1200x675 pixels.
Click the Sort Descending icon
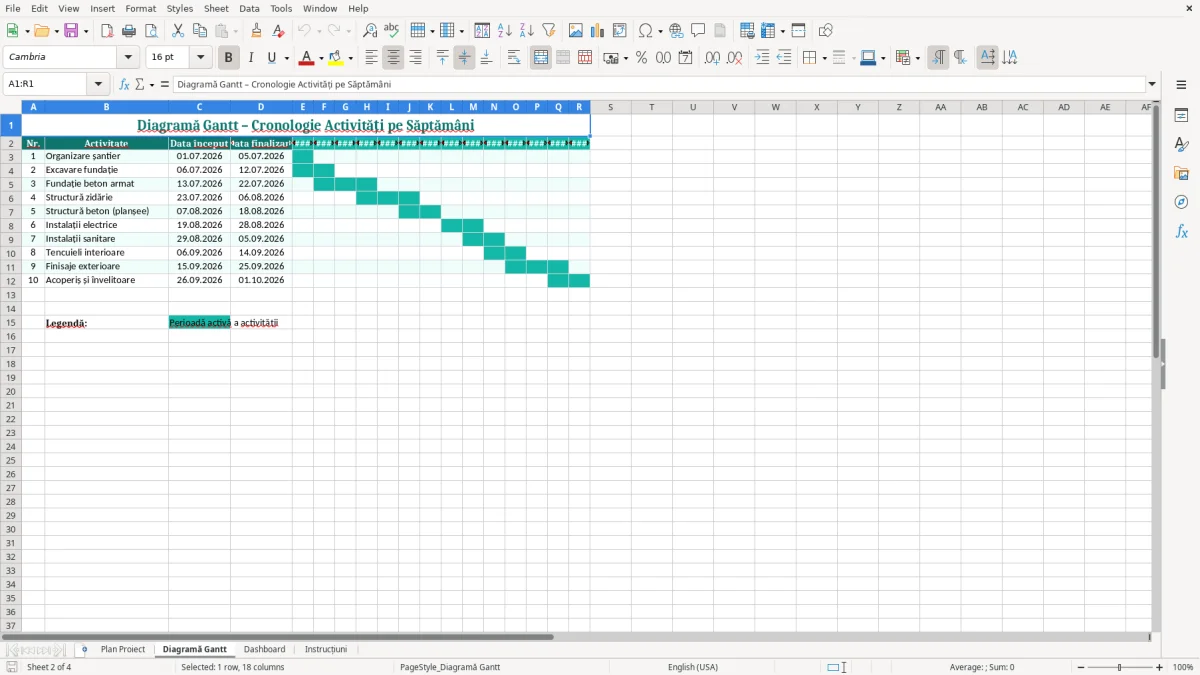click(527, 31)
